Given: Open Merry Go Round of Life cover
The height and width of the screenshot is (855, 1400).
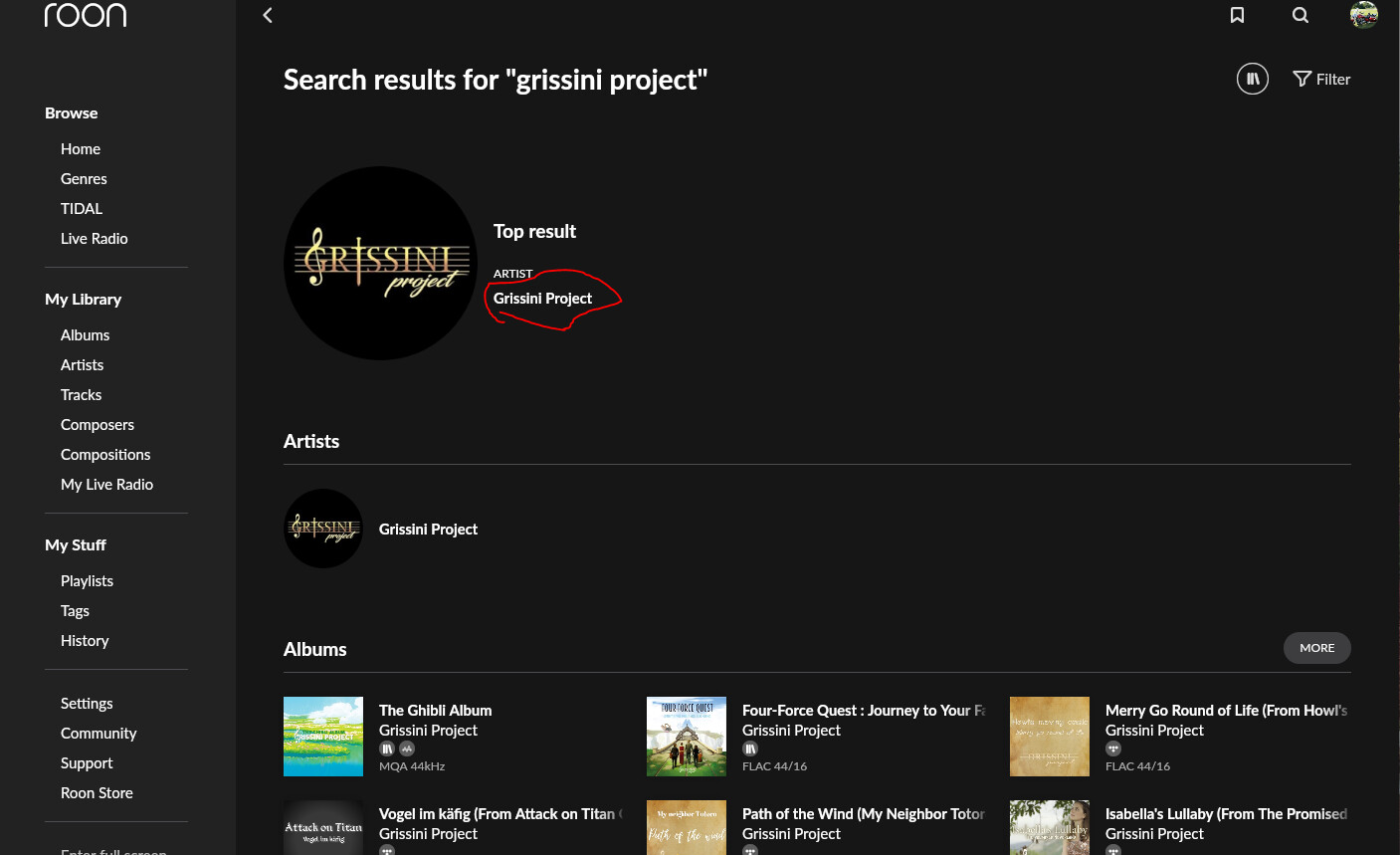Looking at the screenshot, I should pos(1050,737).
